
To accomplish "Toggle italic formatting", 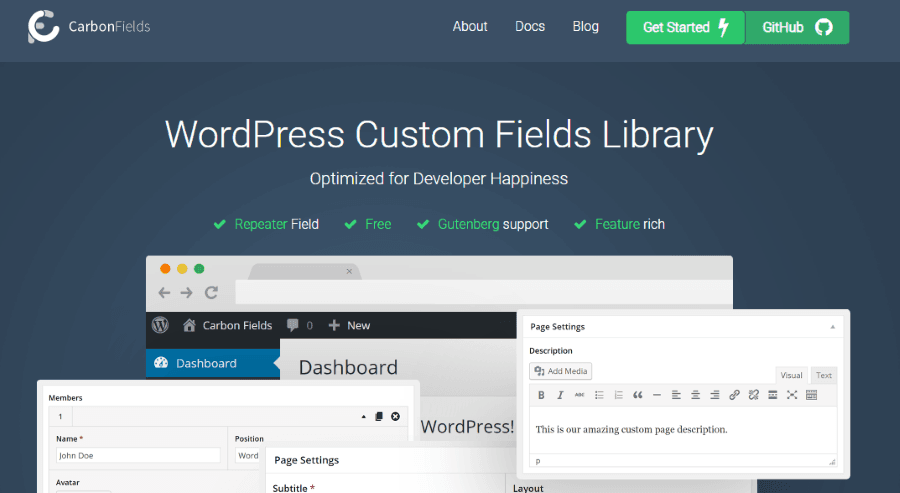I will [560, 395].
